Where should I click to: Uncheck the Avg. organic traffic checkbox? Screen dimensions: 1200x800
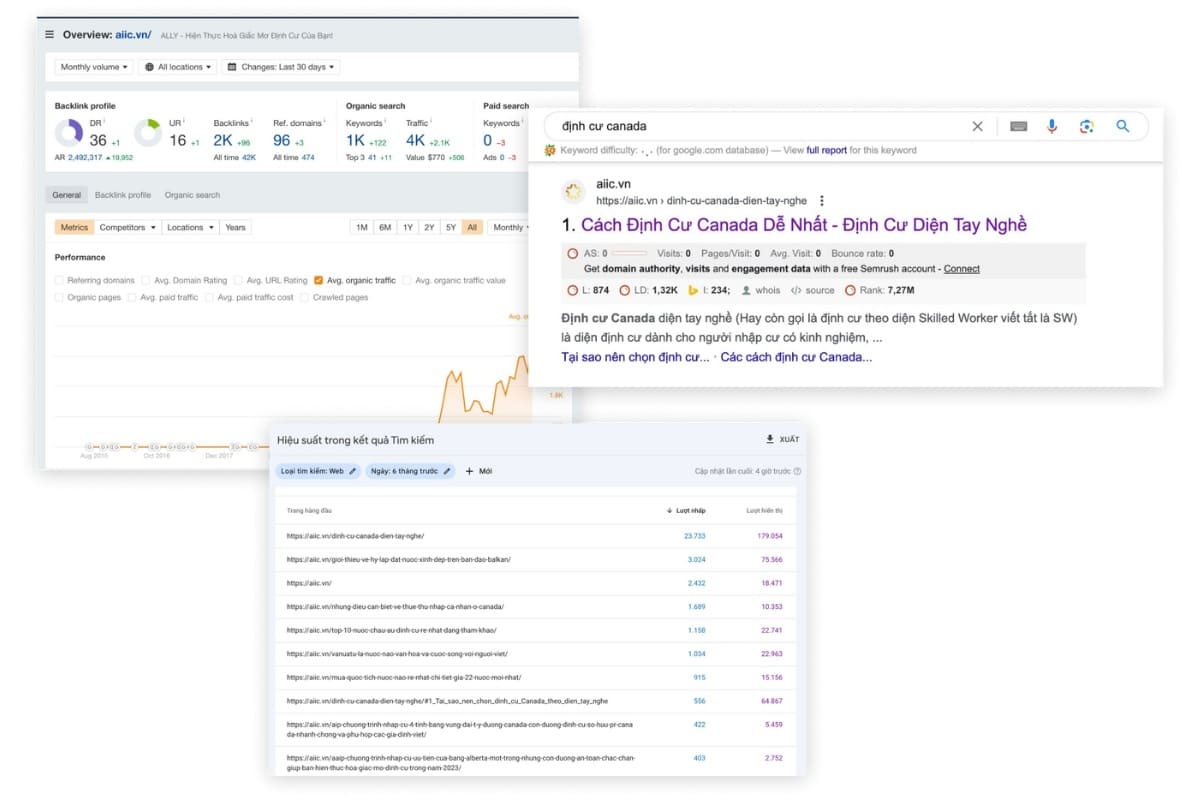pyautogui.click(x=318, y=281)
